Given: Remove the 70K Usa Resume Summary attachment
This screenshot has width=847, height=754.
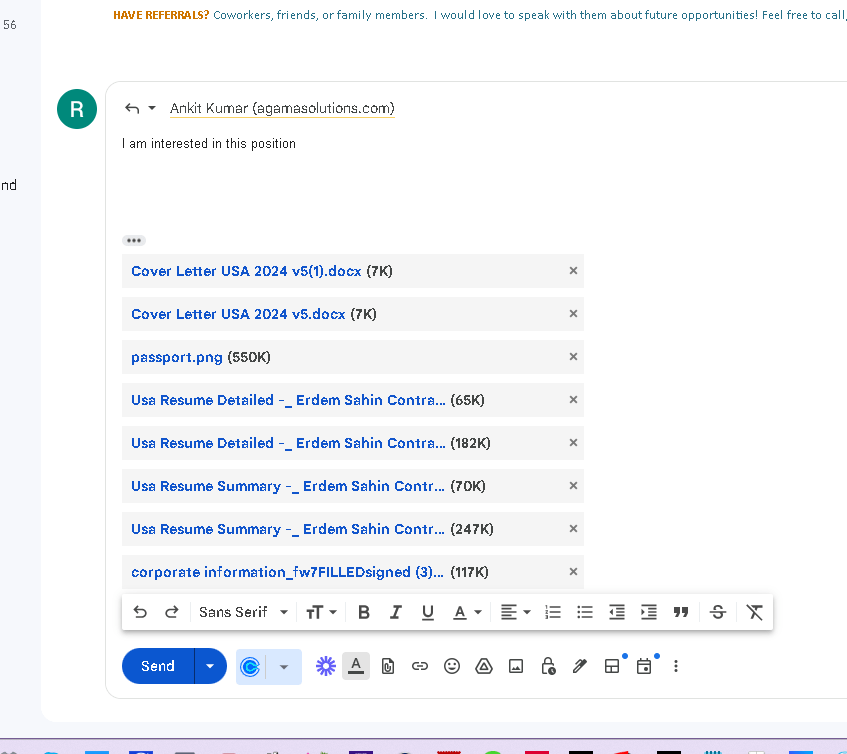Looking at the screenshot, I should pyautogui.click(x=573, y=486).
